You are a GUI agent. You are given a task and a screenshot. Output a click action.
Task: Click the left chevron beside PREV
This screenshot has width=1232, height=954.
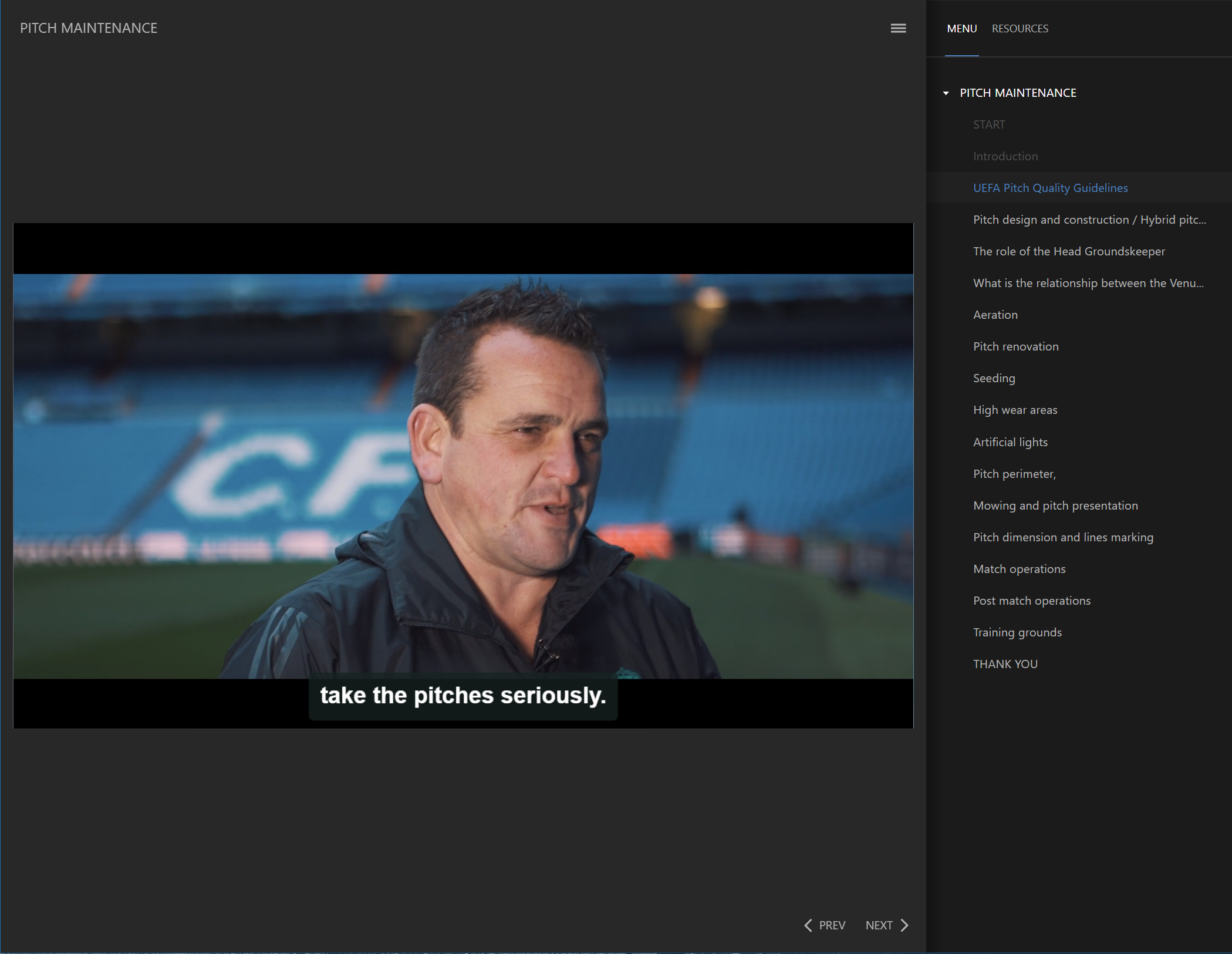coord(808,925)
